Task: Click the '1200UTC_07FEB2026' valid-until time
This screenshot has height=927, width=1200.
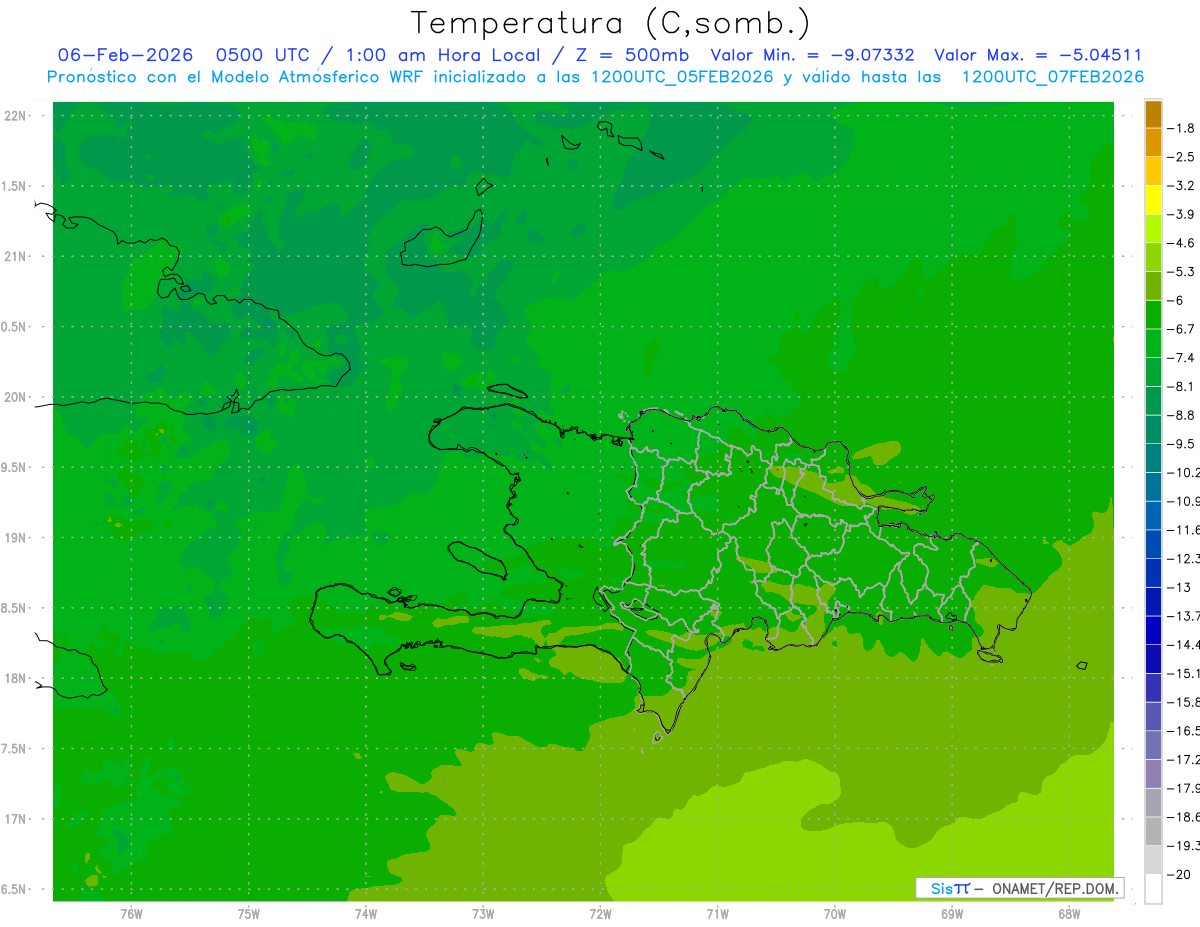Action: click(x=1052, y=77)
